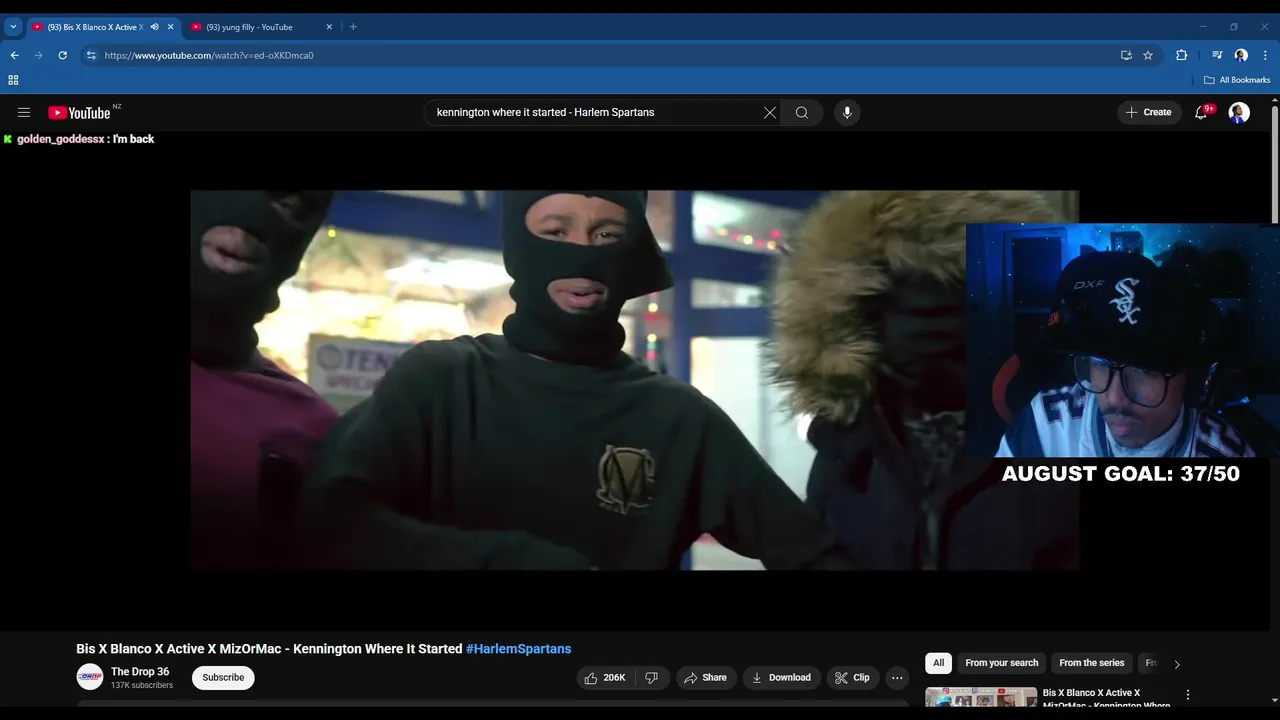1280x720 pixels.
Task: Select the From your search chip
Action: [x=1001, y=663]
